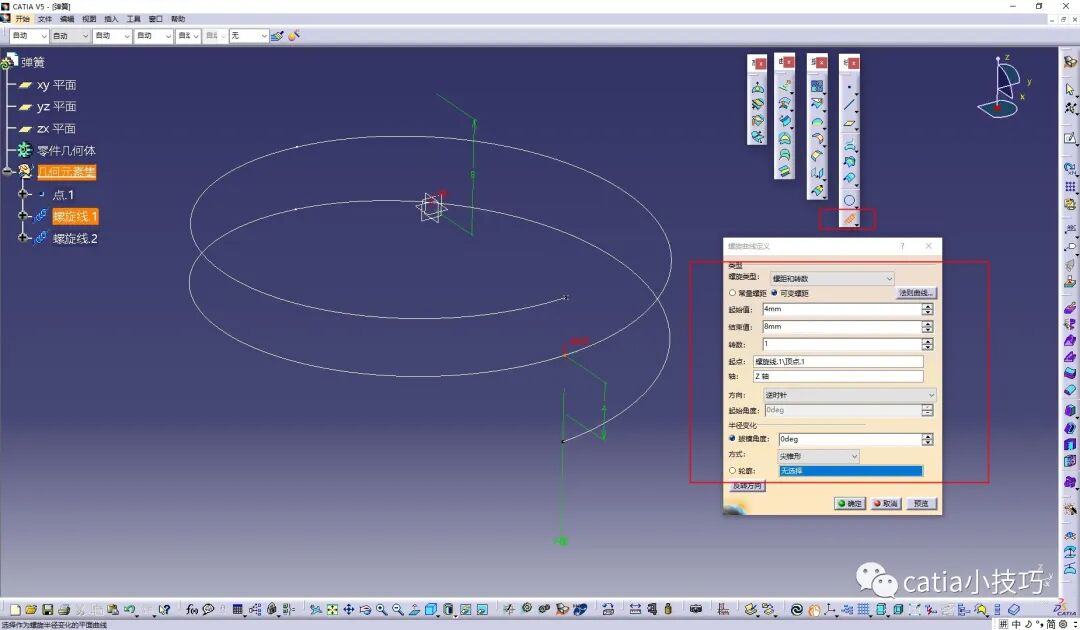Image resolution: width=1080 pixels, height=630 pixels.
Task: Open the 无 dropdown in top toolbar
Action: coord(249,35)
